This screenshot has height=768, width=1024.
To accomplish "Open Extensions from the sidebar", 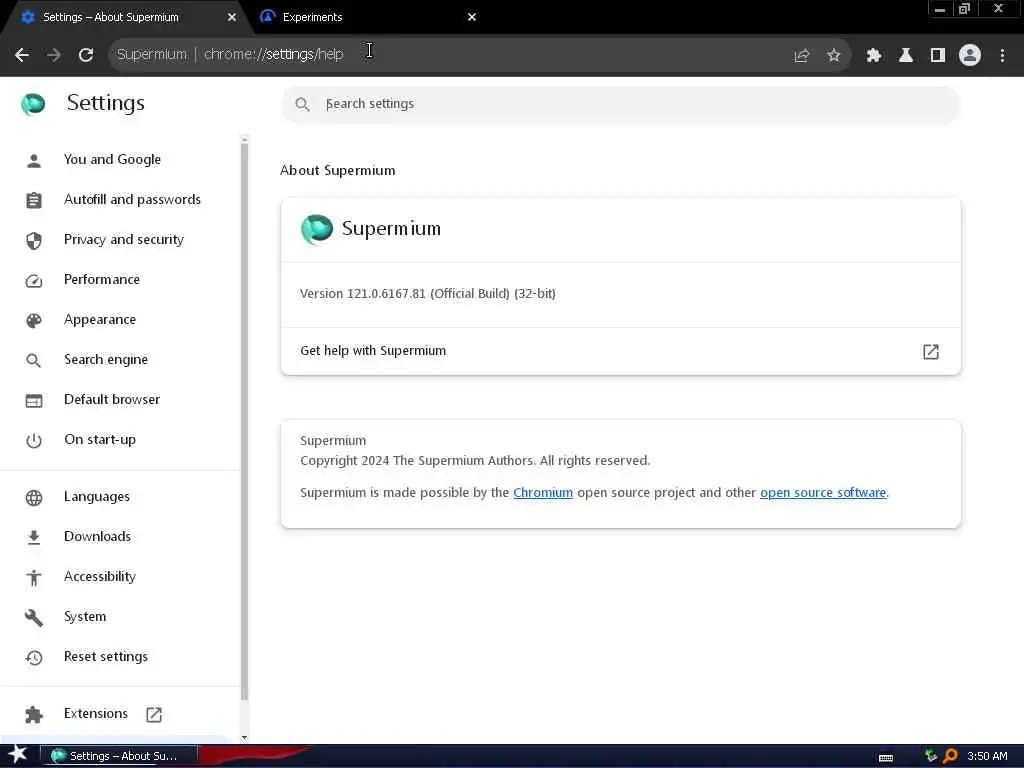I will [x=96, y=714].
